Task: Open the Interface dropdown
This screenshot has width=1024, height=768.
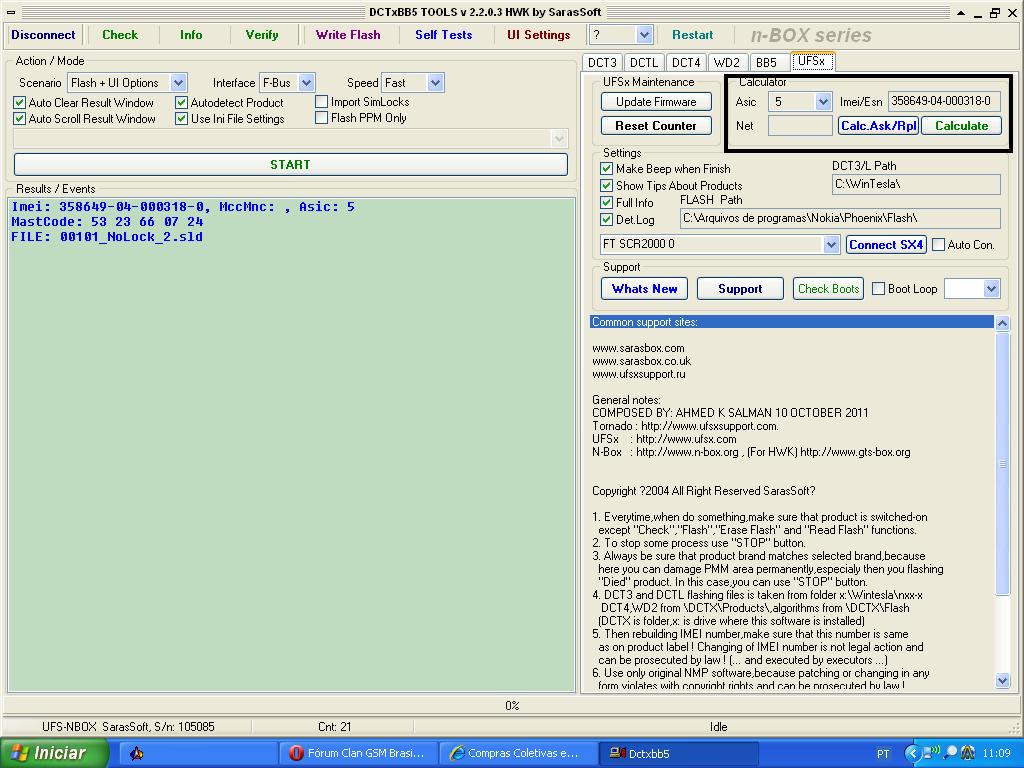Action: tap(306, 83)
